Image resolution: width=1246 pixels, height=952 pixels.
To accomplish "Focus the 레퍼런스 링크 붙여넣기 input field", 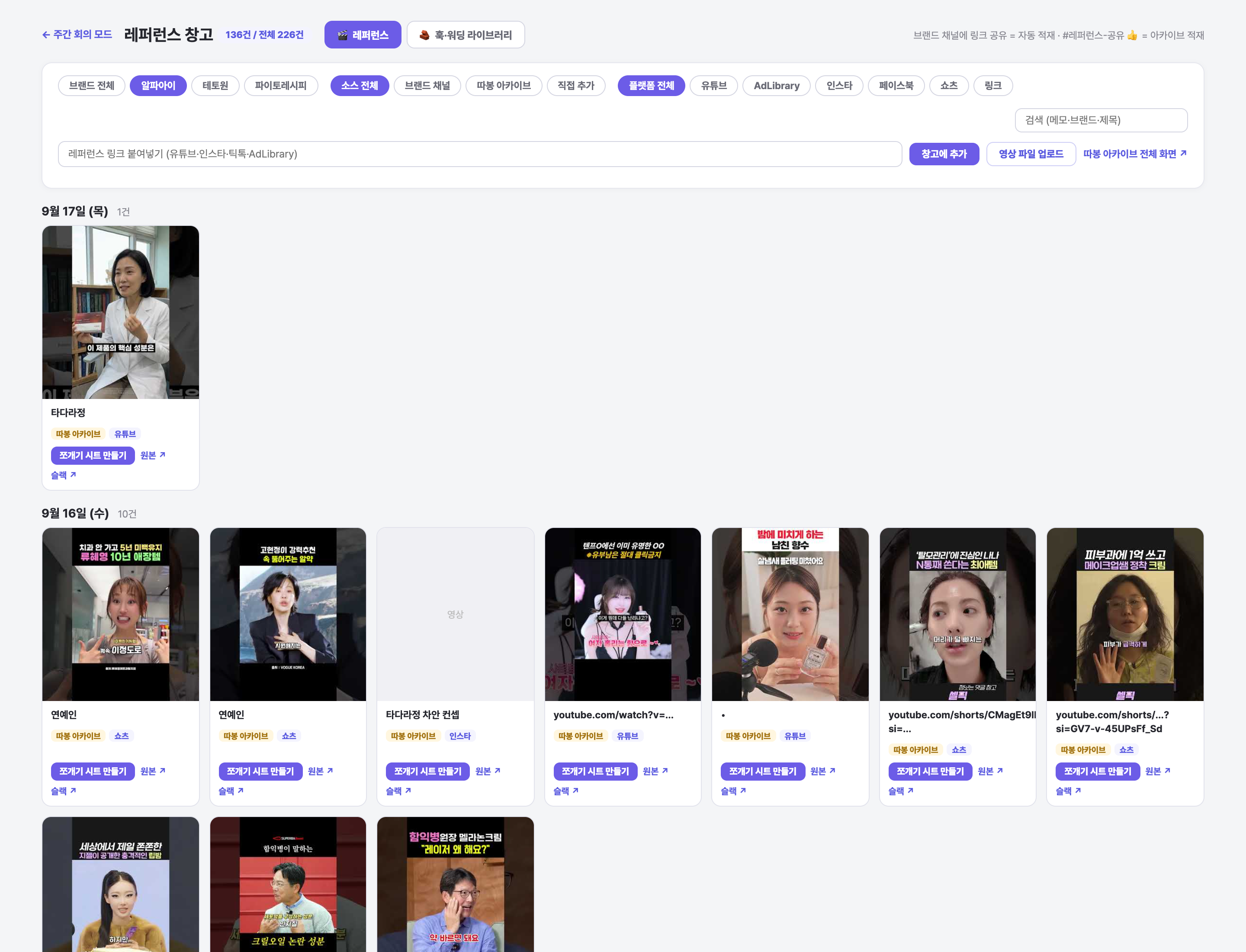I will pos(480,154).
